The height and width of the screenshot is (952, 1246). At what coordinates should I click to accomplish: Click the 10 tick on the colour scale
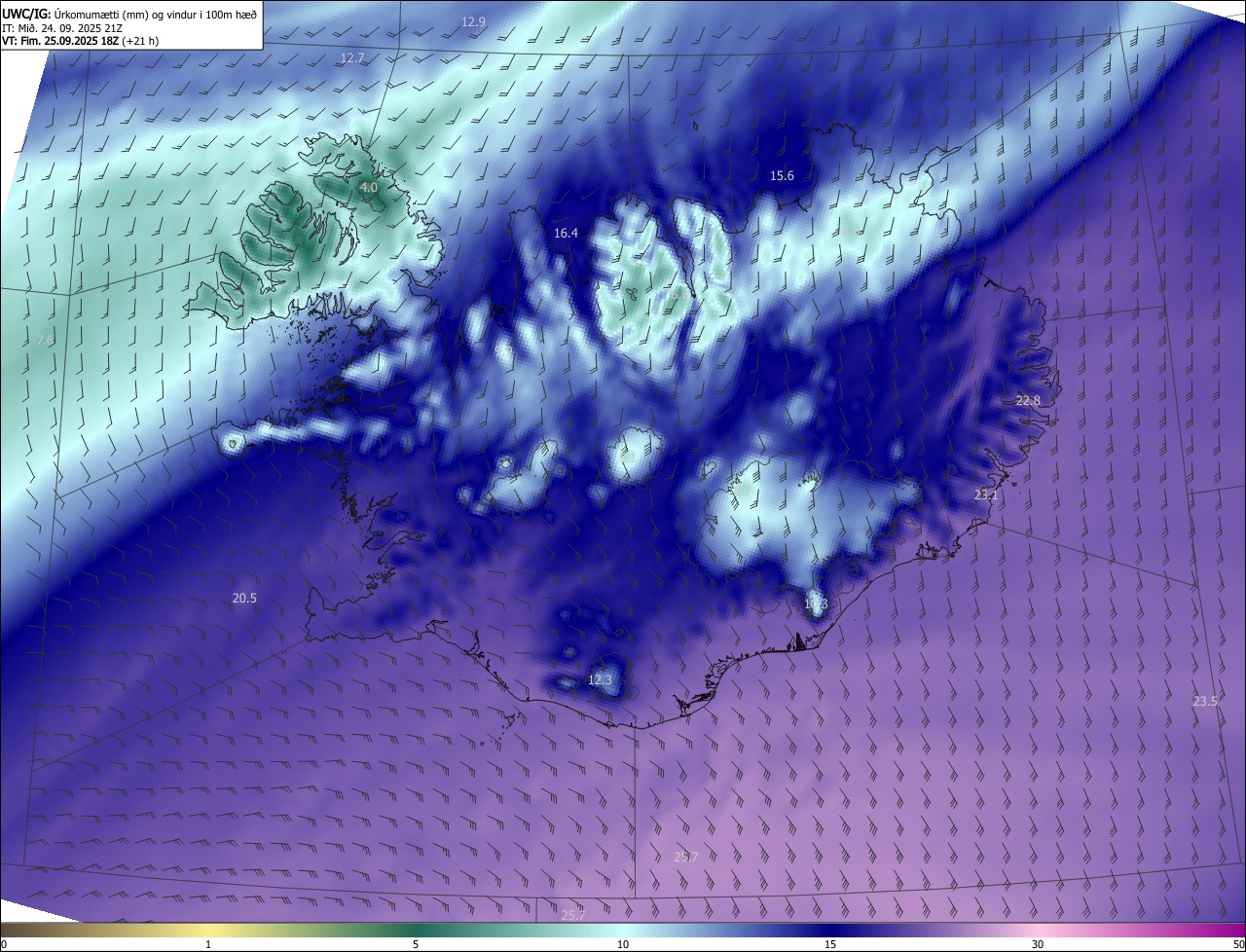(x=623, y=944)
